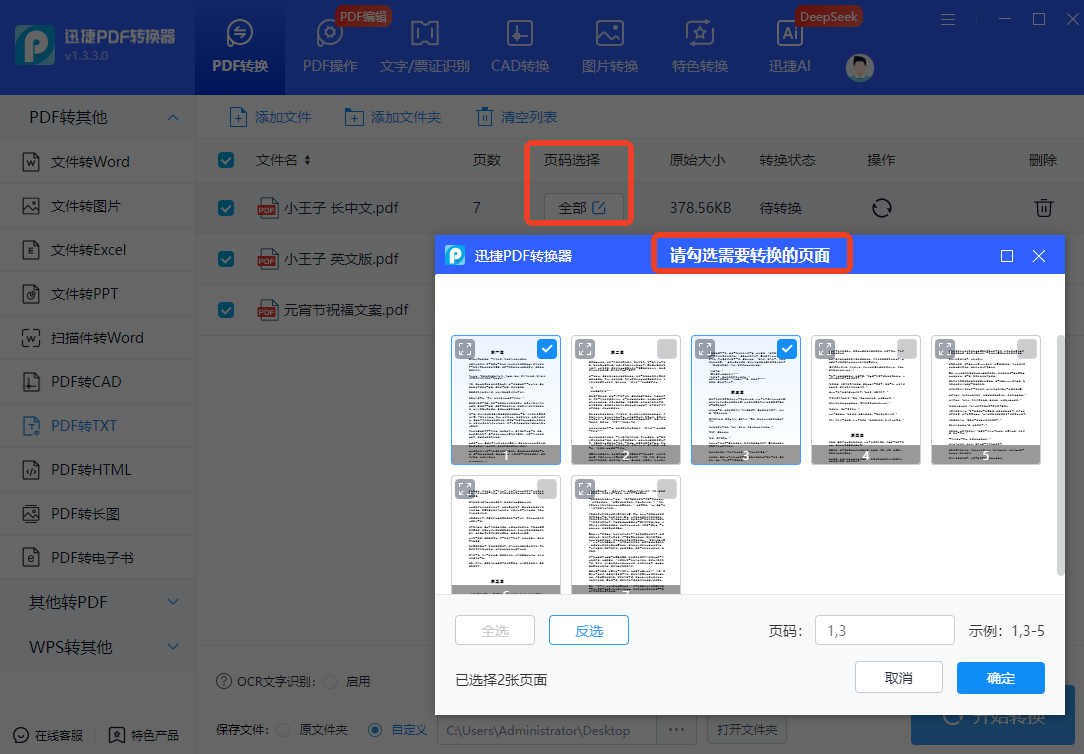Open the 图片转换 tab

pyautogui.click(x=610, y=47)
